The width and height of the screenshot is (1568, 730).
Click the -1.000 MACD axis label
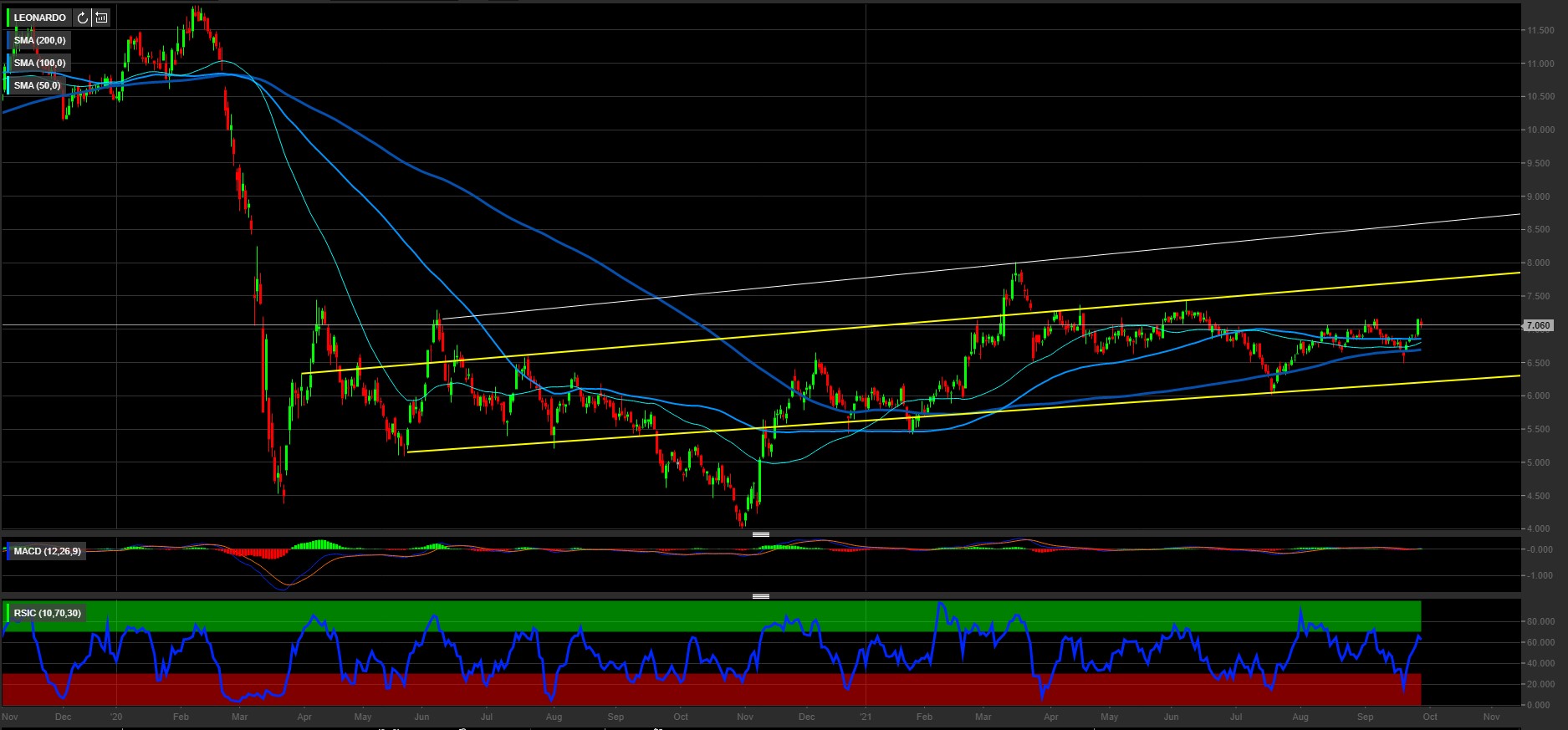tap(1540, 575)
